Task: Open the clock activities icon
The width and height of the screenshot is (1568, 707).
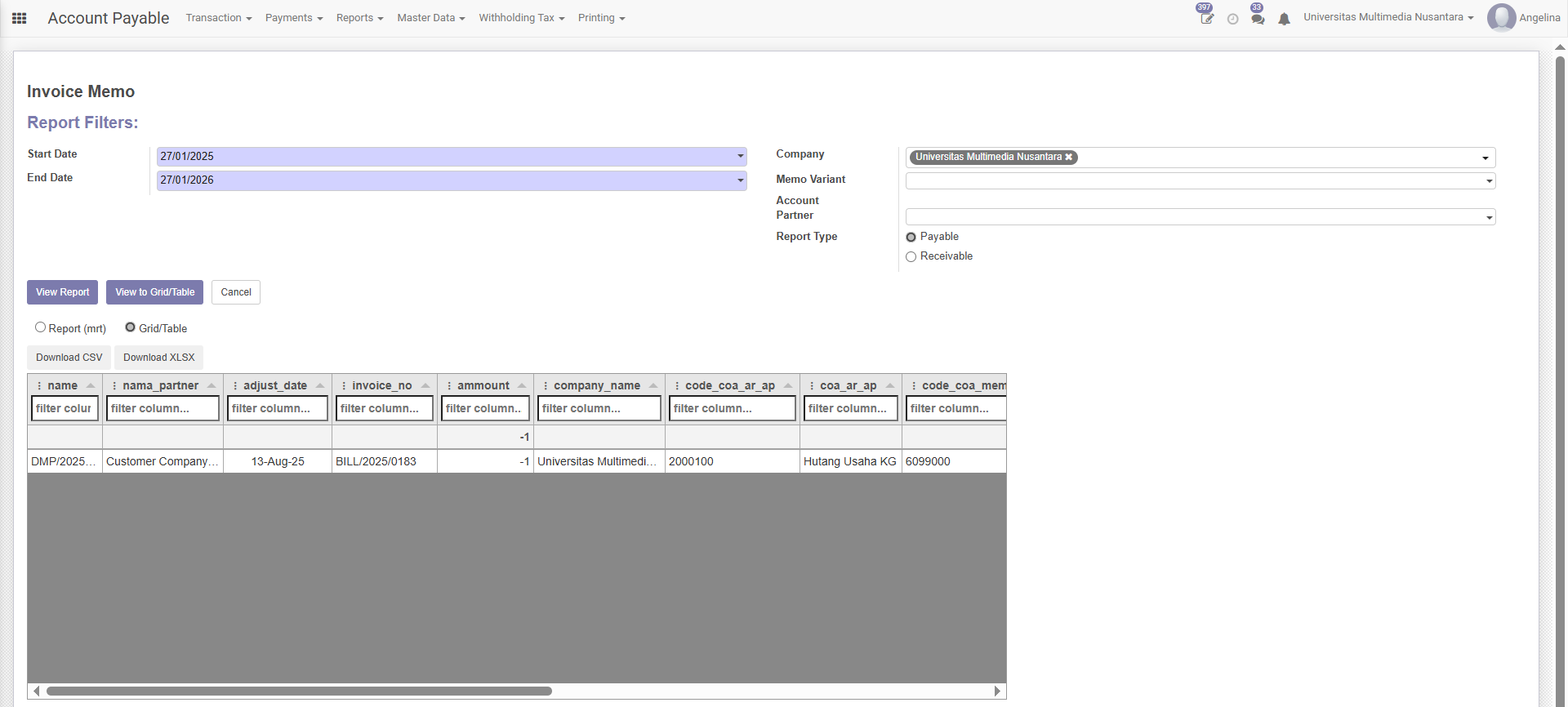Action: tap(1232, 19)
